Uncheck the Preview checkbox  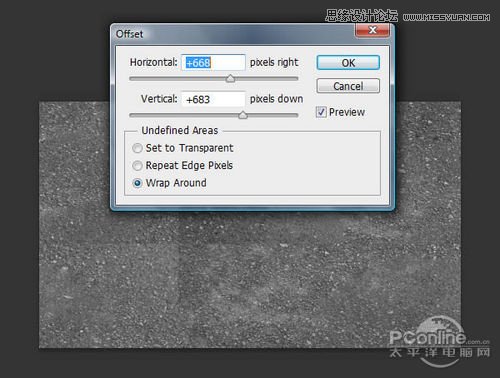tap(321, 112)
